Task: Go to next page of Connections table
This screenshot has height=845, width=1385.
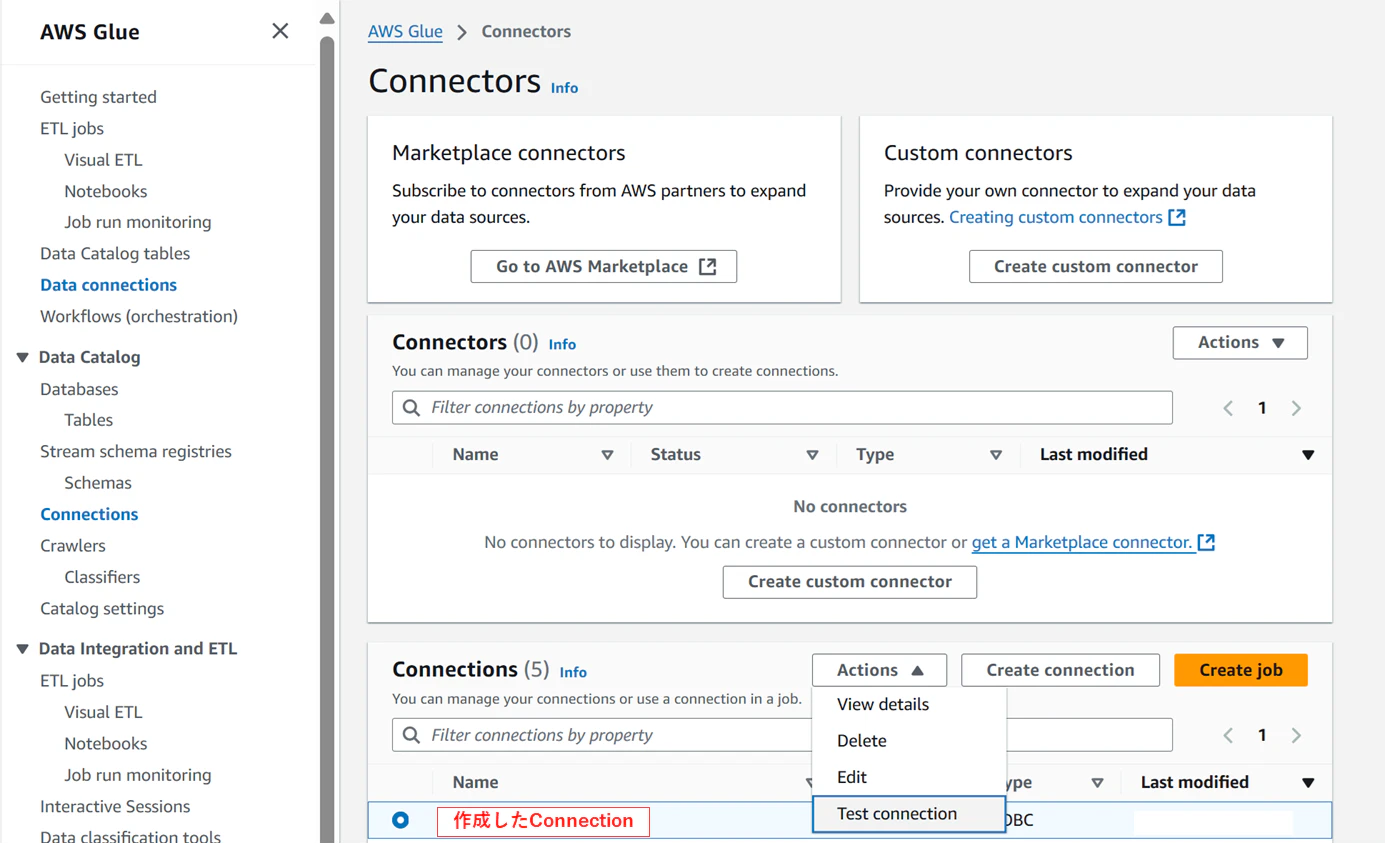Action: pyautogui.click(x=1296, y=735)
